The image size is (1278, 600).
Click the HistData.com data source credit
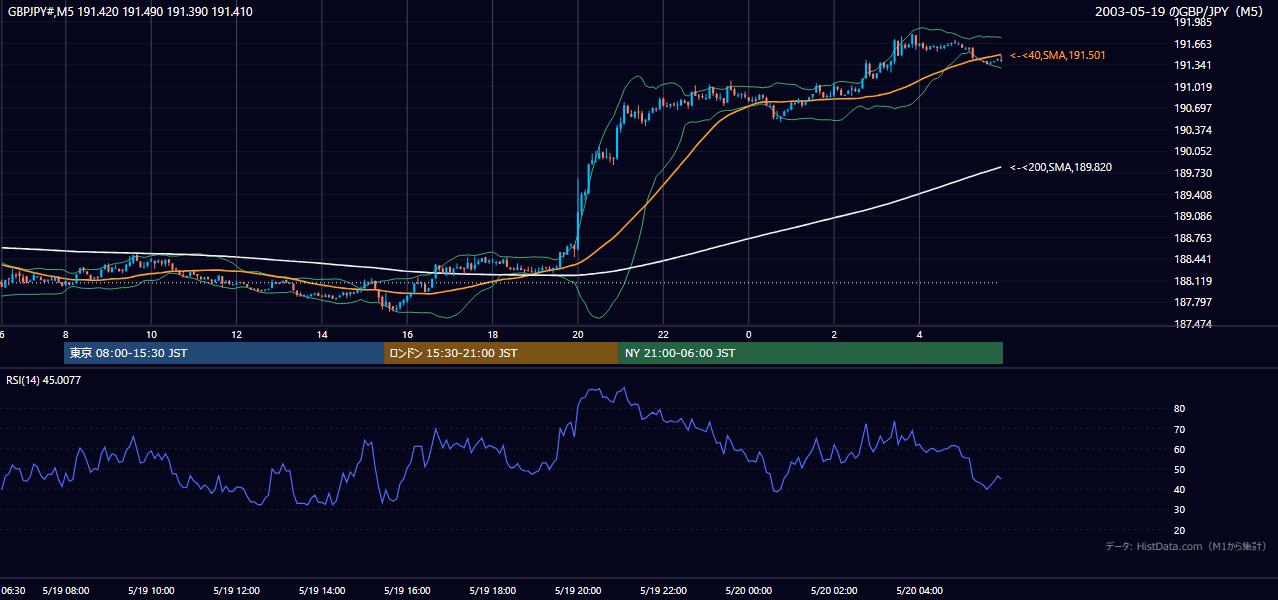pos(1186,546)
